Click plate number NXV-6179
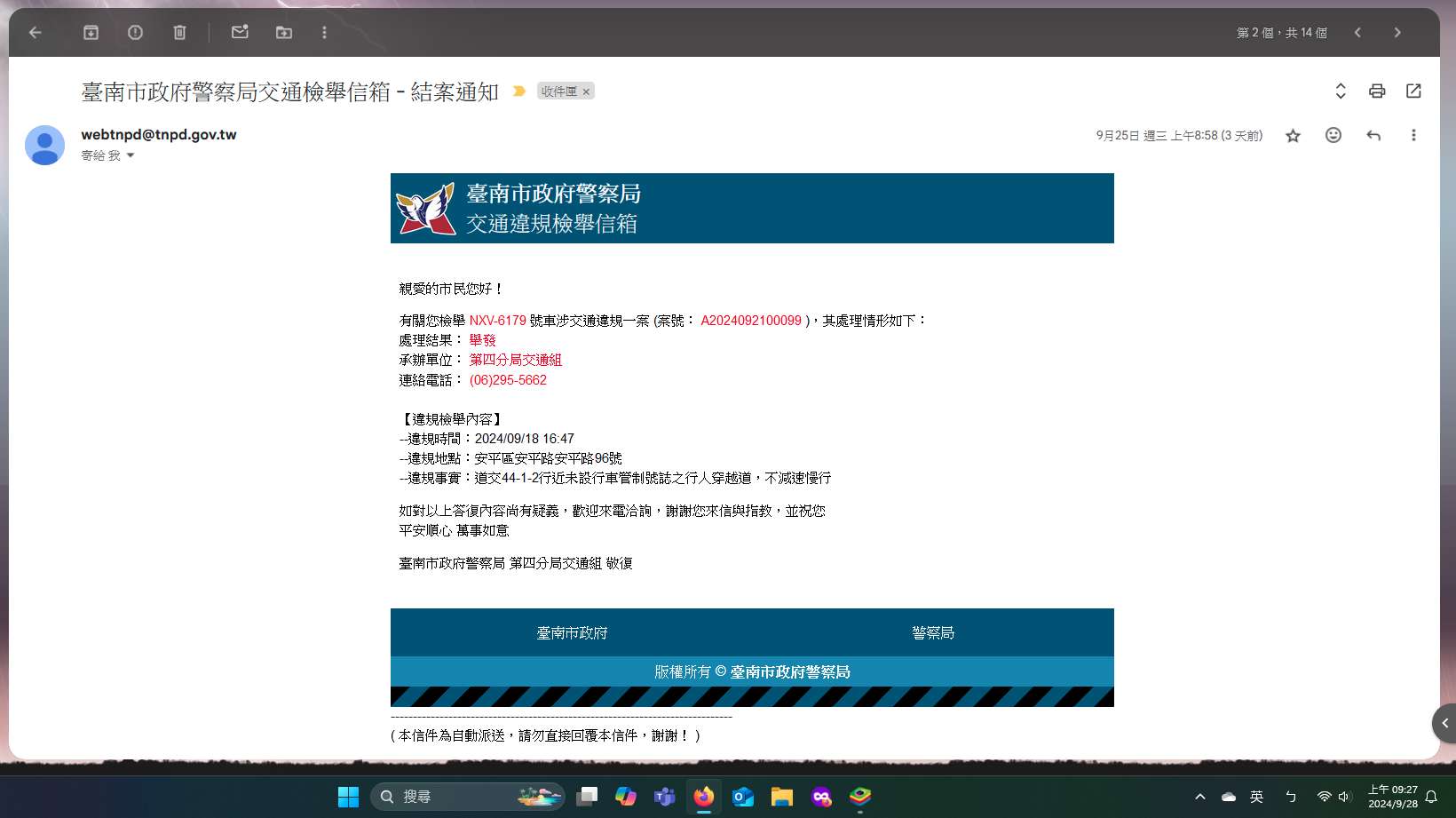The width and height of the screenshot is (1456, 818). 497,321
